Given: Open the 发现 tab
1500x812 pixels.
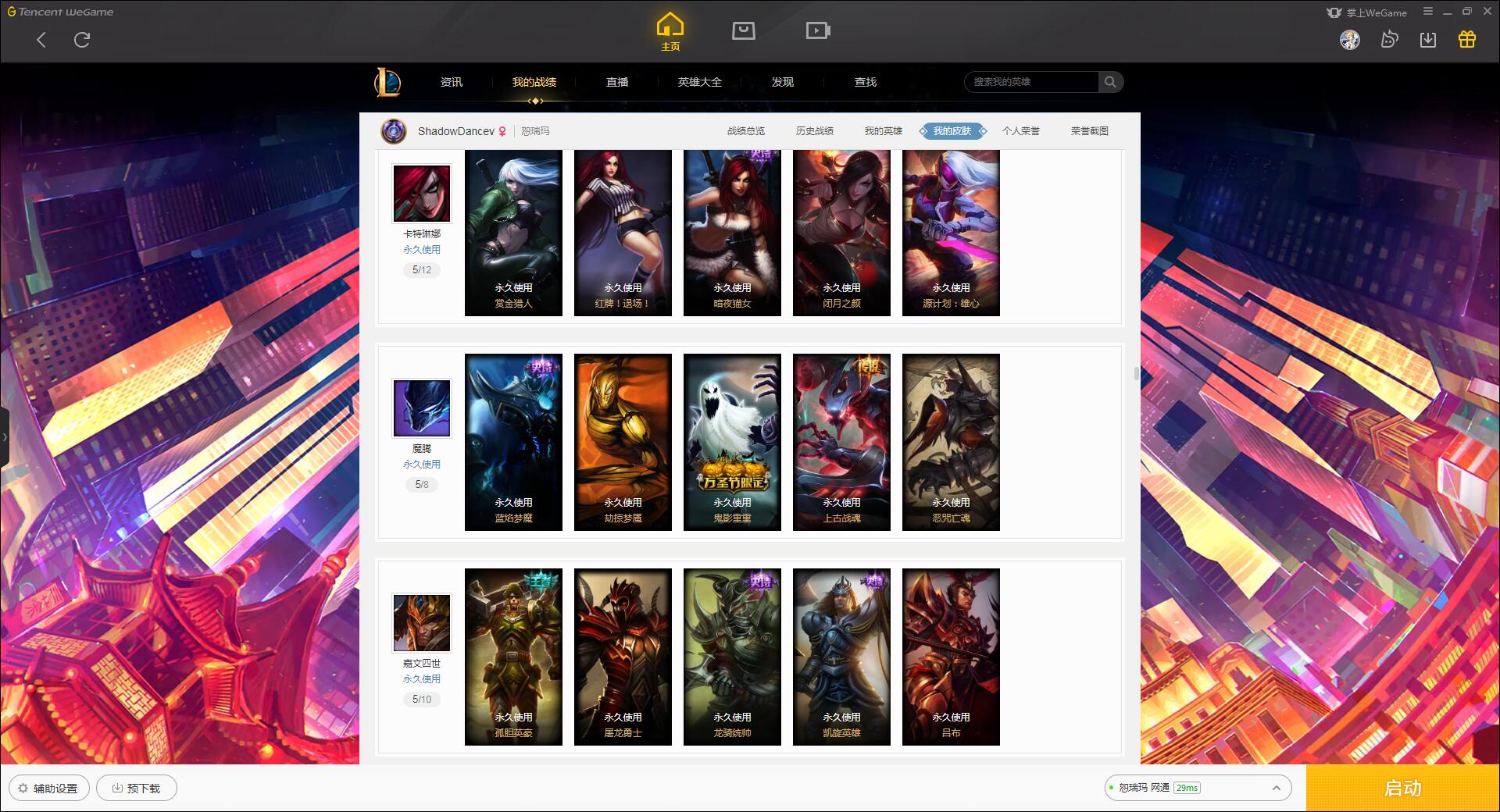Looking at the screenshot, I should [x=783, y=82].
